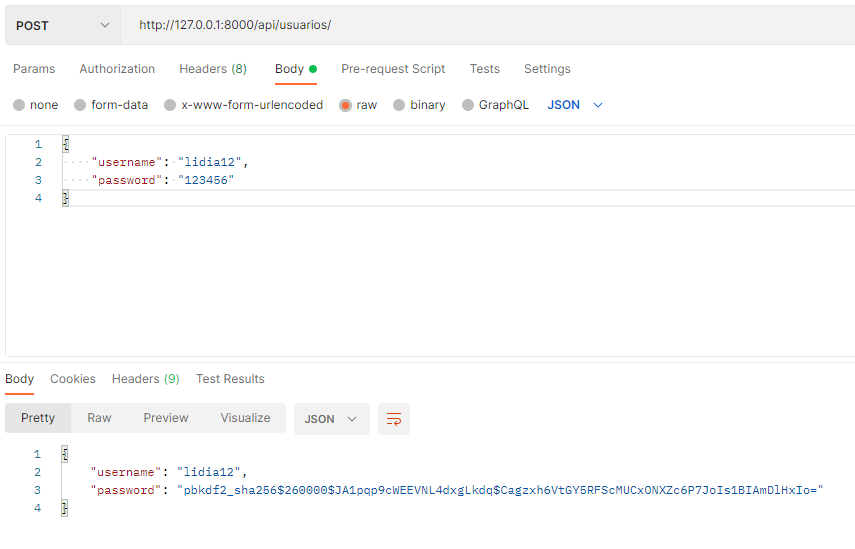Select the GraphQL body type
This screenshot has height=549, width=855.
coord(495,105)
